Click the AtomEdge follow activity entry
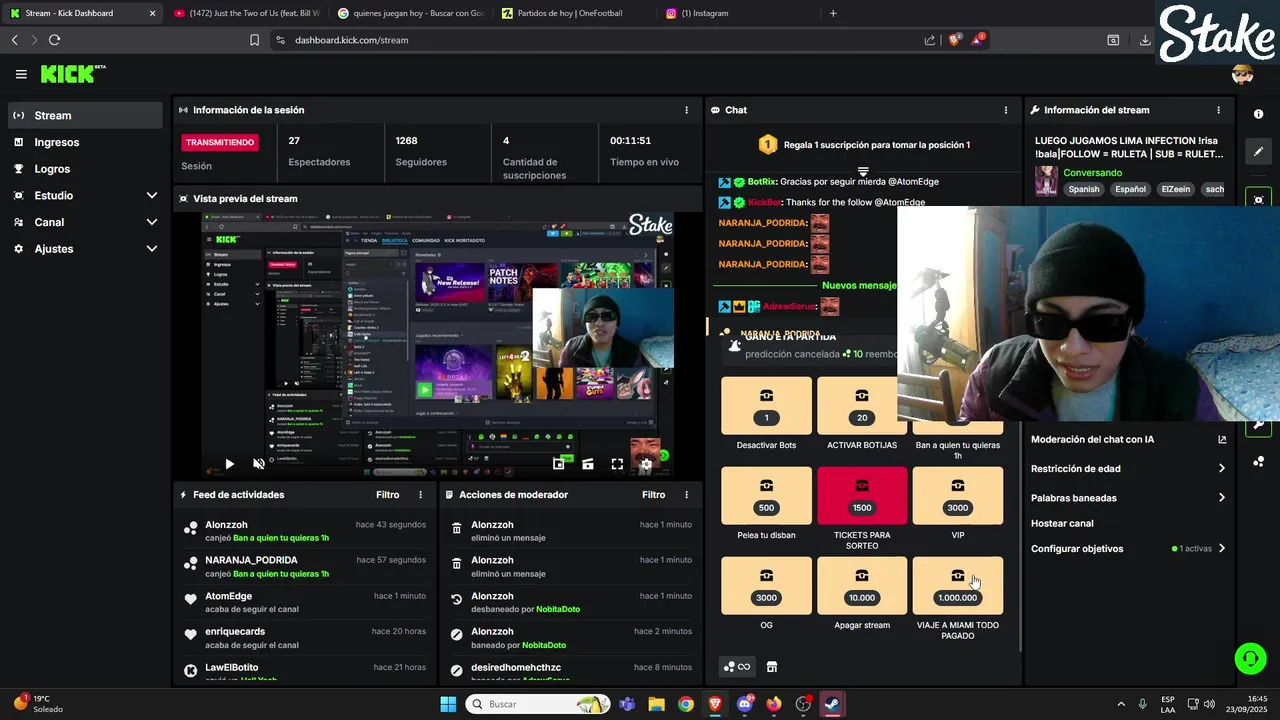The width and height of the screenshot is (1280, 720). [x=305, y=602]
